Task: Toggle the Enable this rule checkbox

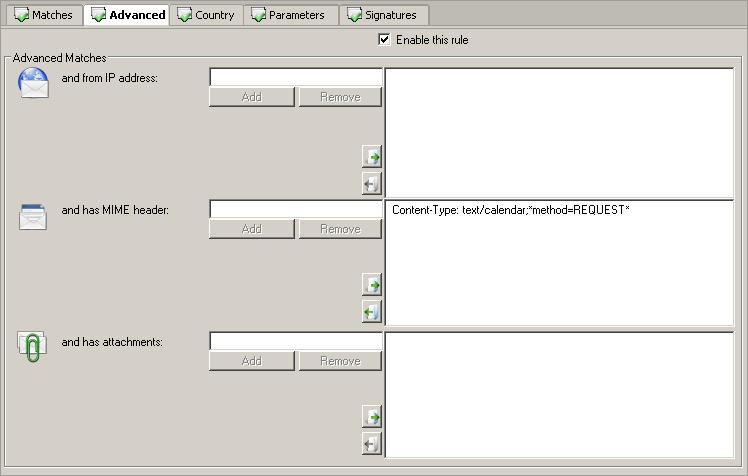Action: point(384,40)
